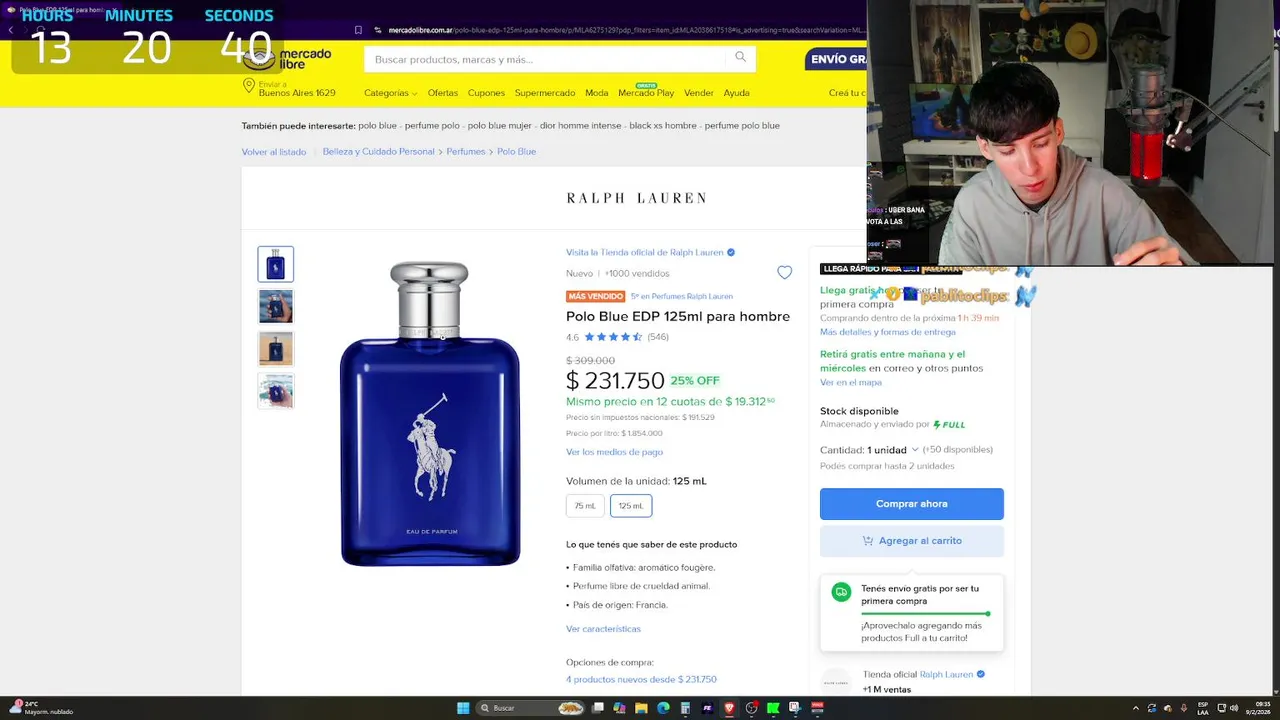
Task: Open Moda in the top navigation
Action: (x=597, y=93)
